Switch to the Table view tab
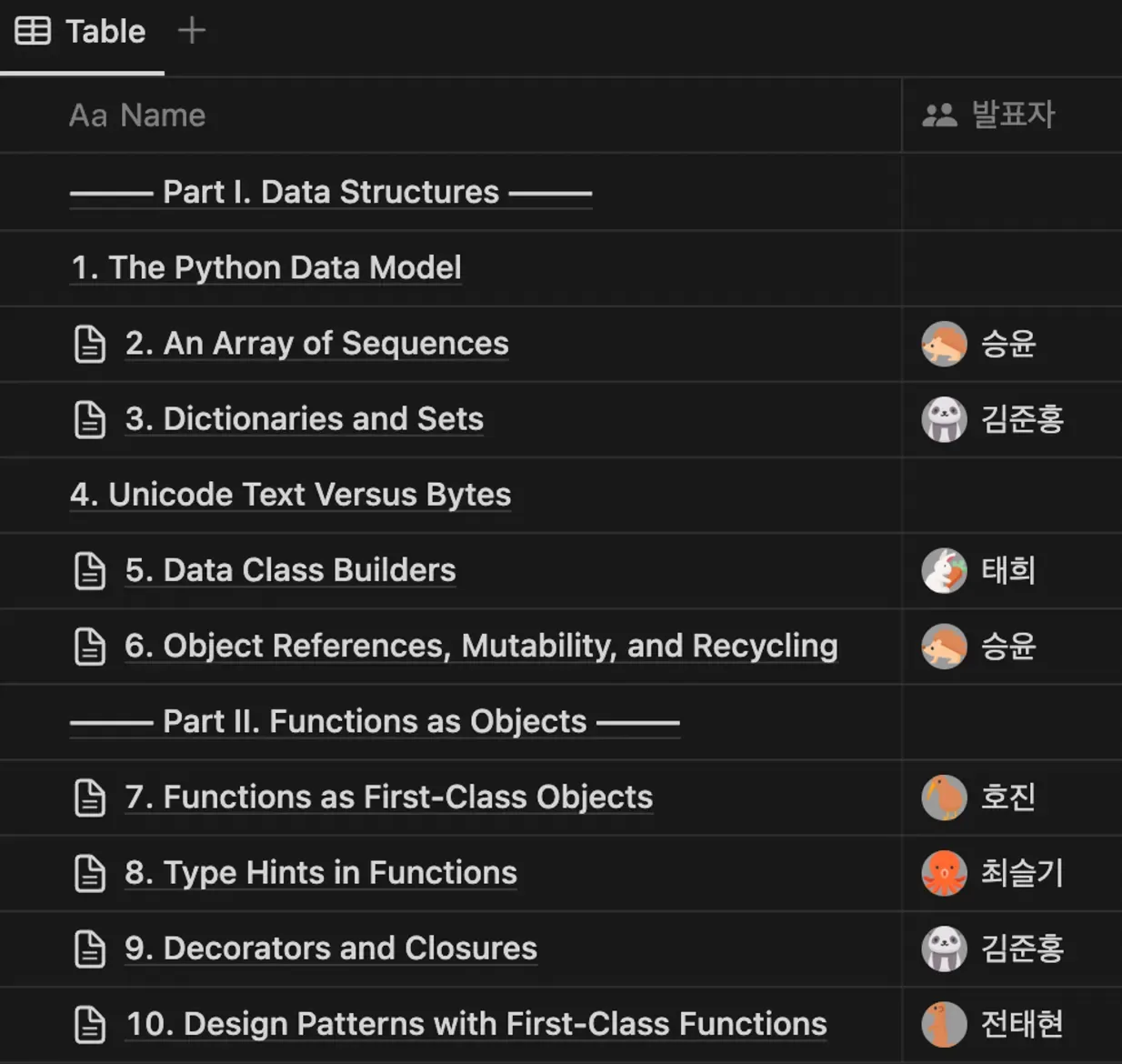Viewport: 1122px width, 1064px height. 81,32
